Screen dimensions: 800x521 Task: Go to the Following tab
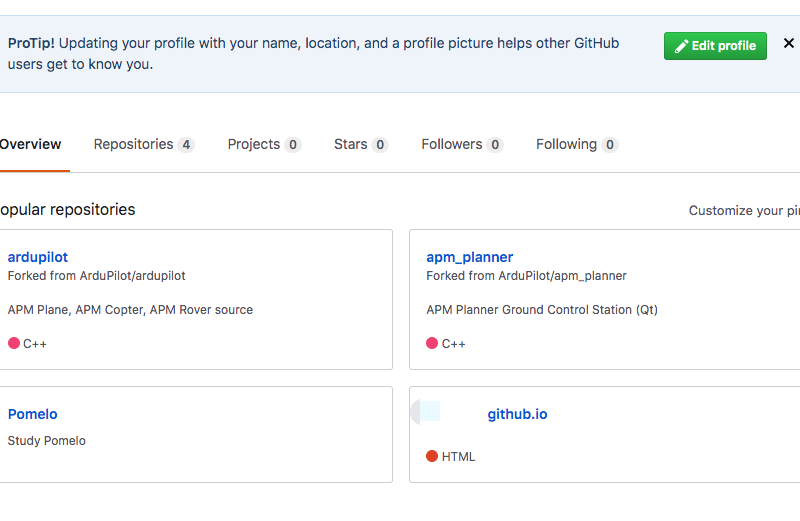(566, 144)
